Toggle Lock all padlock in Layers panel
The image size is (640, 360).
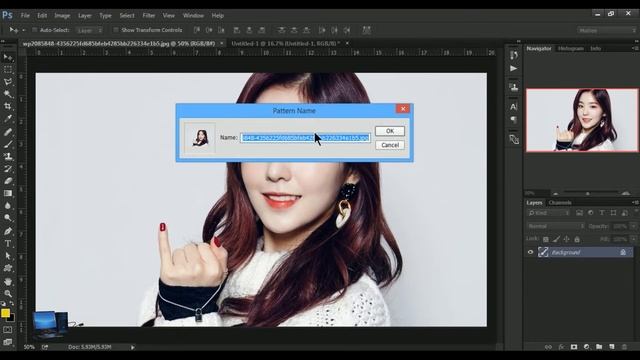coord(577,239)
